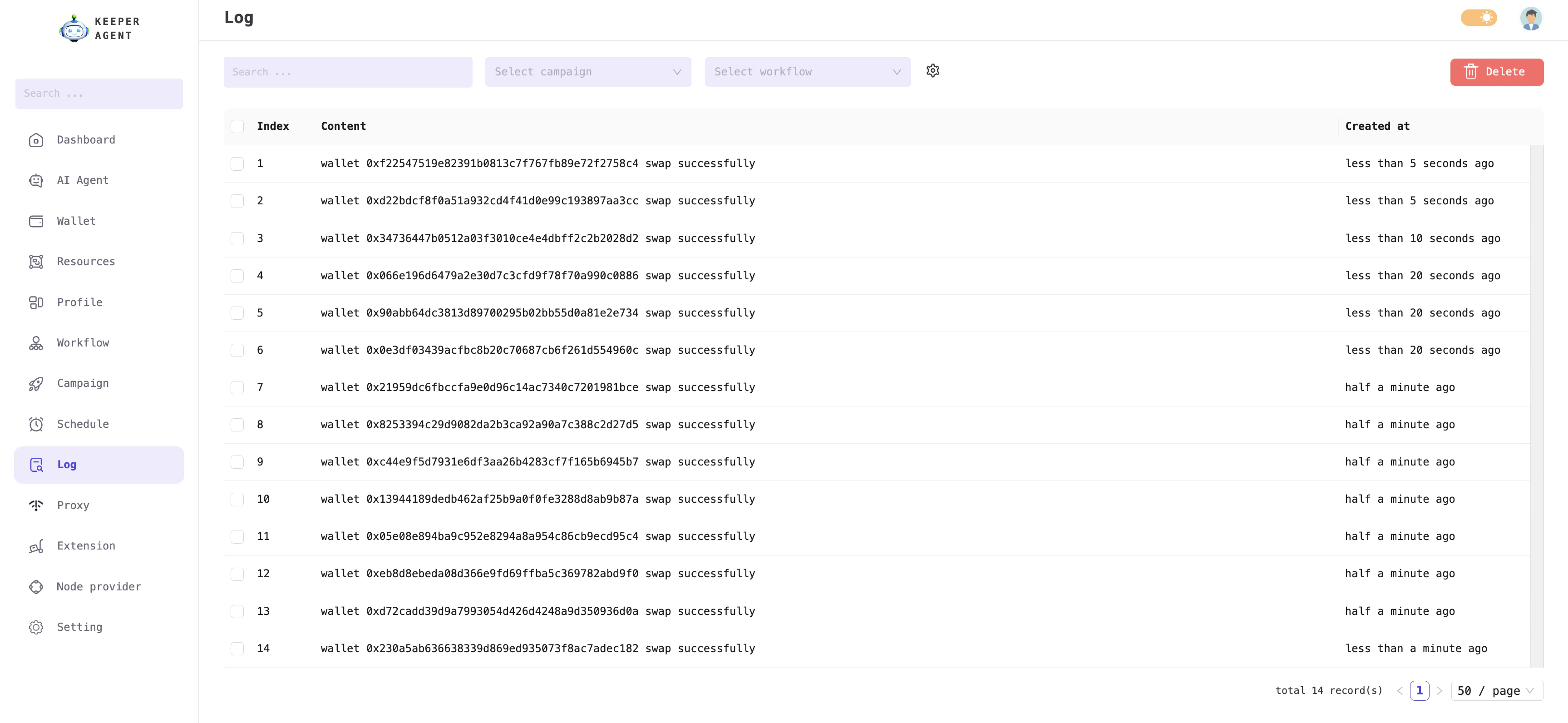Click 'less than a minute ago' timestamp
The width and height of the screenshot is (1568, 723).
1416,649
